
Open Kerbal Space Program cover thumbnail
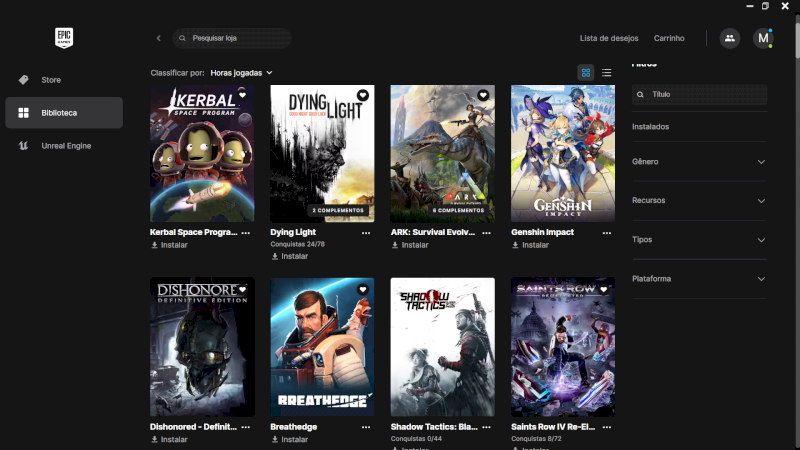point(202,154)
